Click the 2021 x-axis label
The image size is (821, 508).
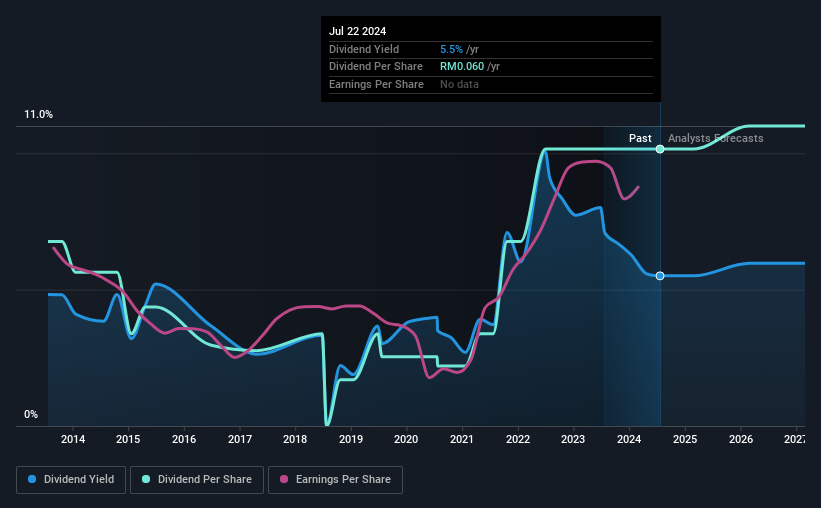point(462,439)
